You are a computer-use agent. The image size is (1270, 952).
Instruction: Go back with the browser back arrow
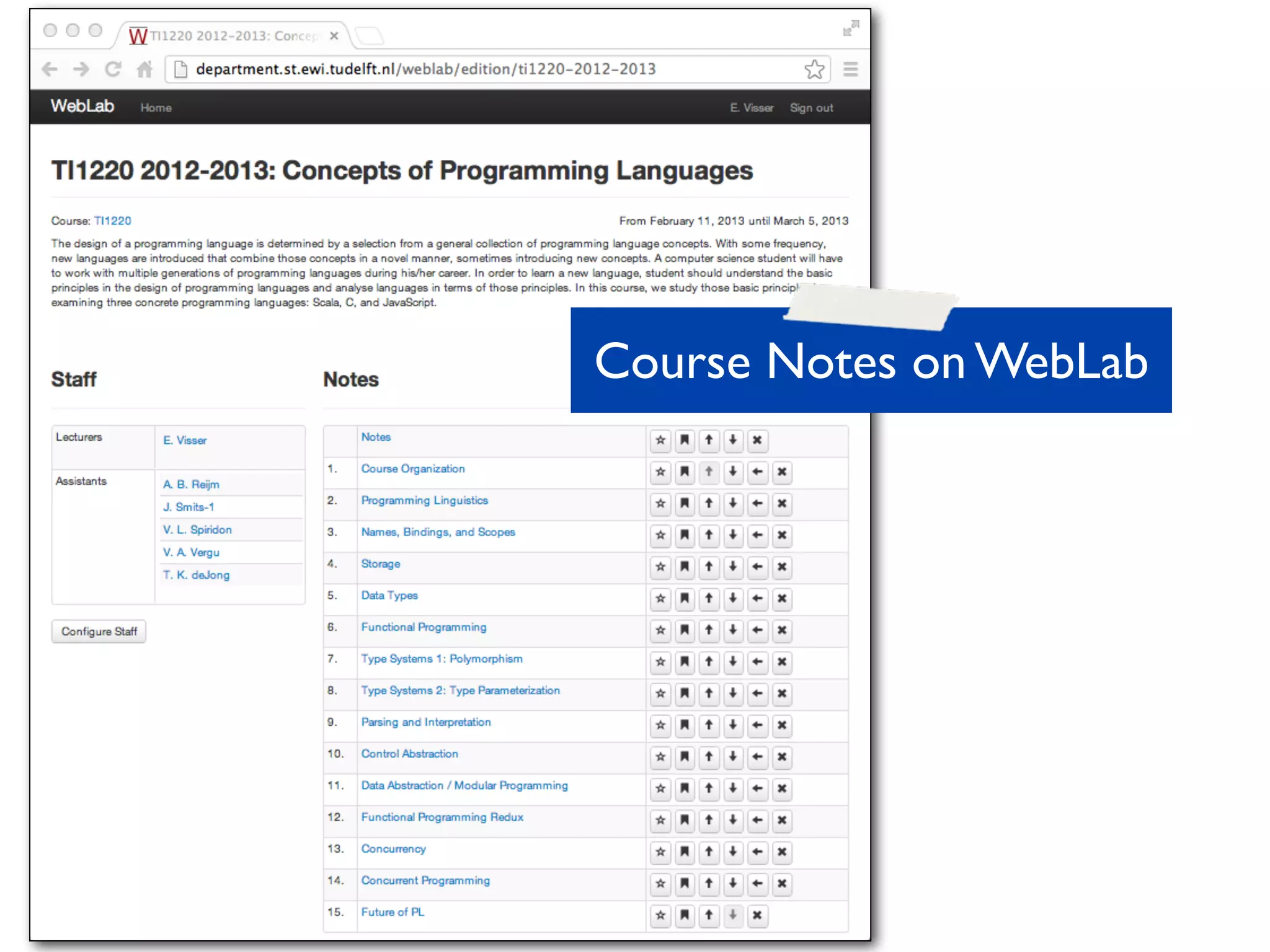50,69
